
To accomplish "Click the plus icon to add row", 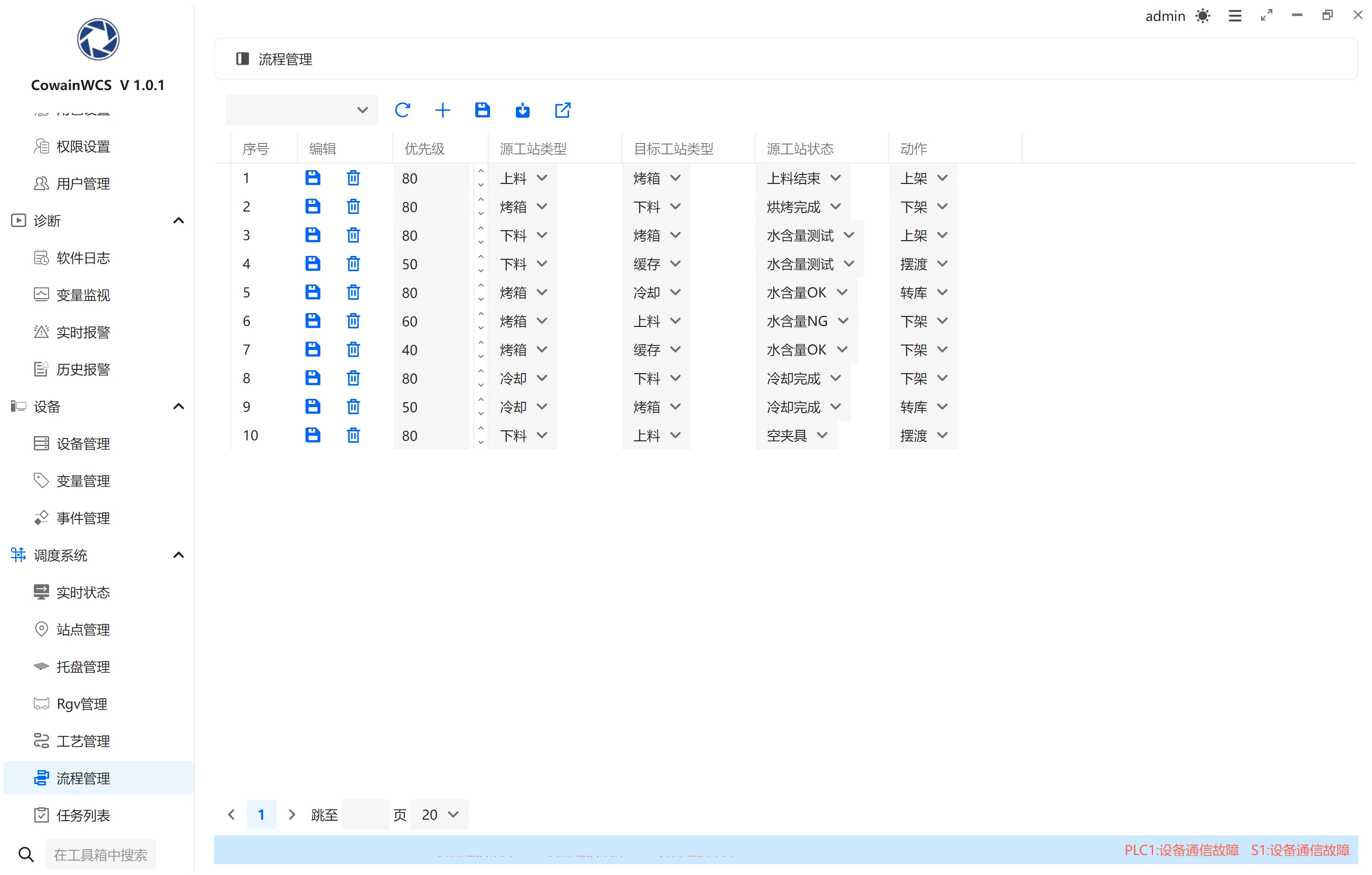I will [x=443, y=110].
